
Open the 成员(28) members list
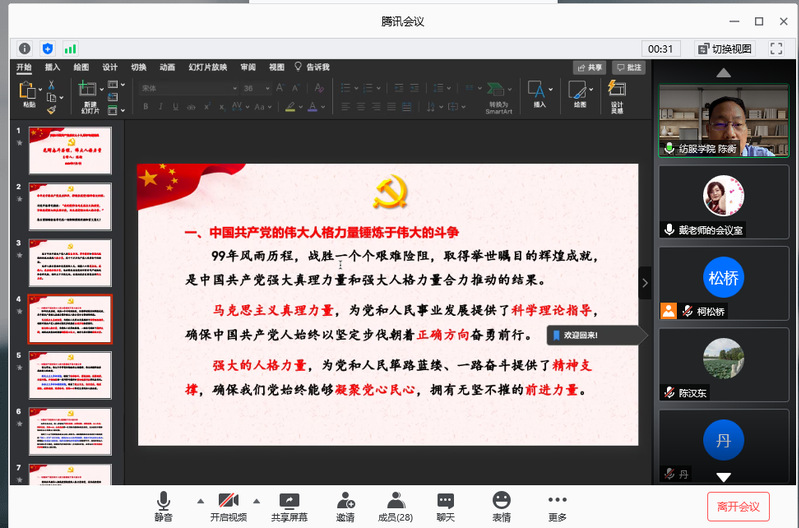[x=395, y=505]
